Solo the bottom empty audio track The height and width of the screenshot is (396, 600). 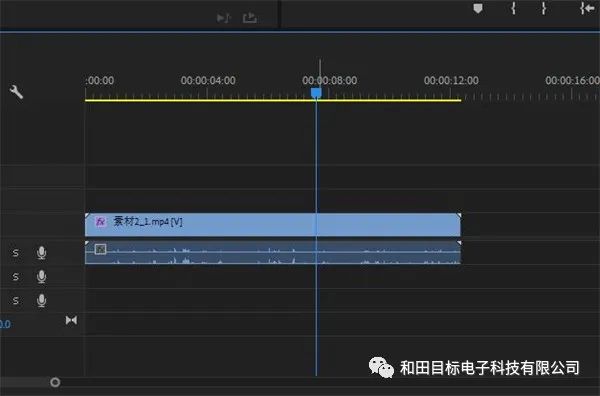click(x=15, y=301)
